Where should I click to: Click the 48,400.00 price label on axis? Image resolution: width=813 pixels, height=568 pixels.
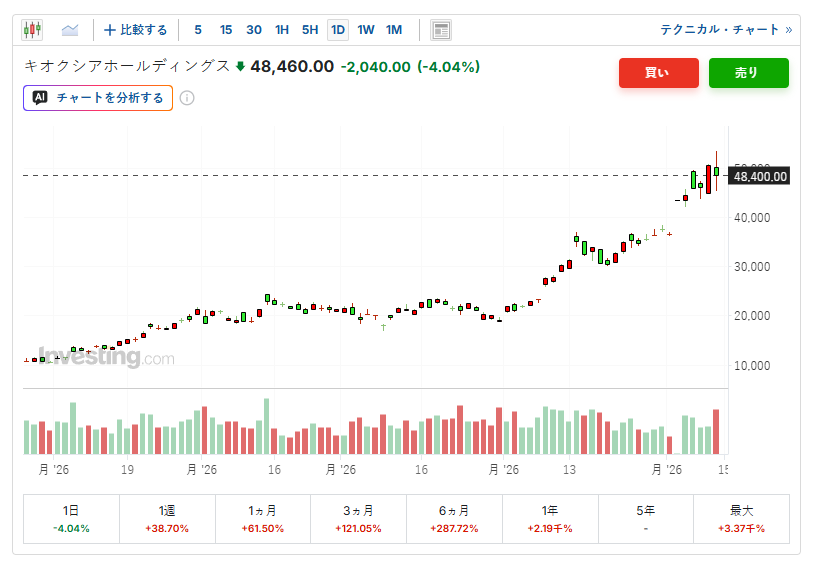click(760, 176)
